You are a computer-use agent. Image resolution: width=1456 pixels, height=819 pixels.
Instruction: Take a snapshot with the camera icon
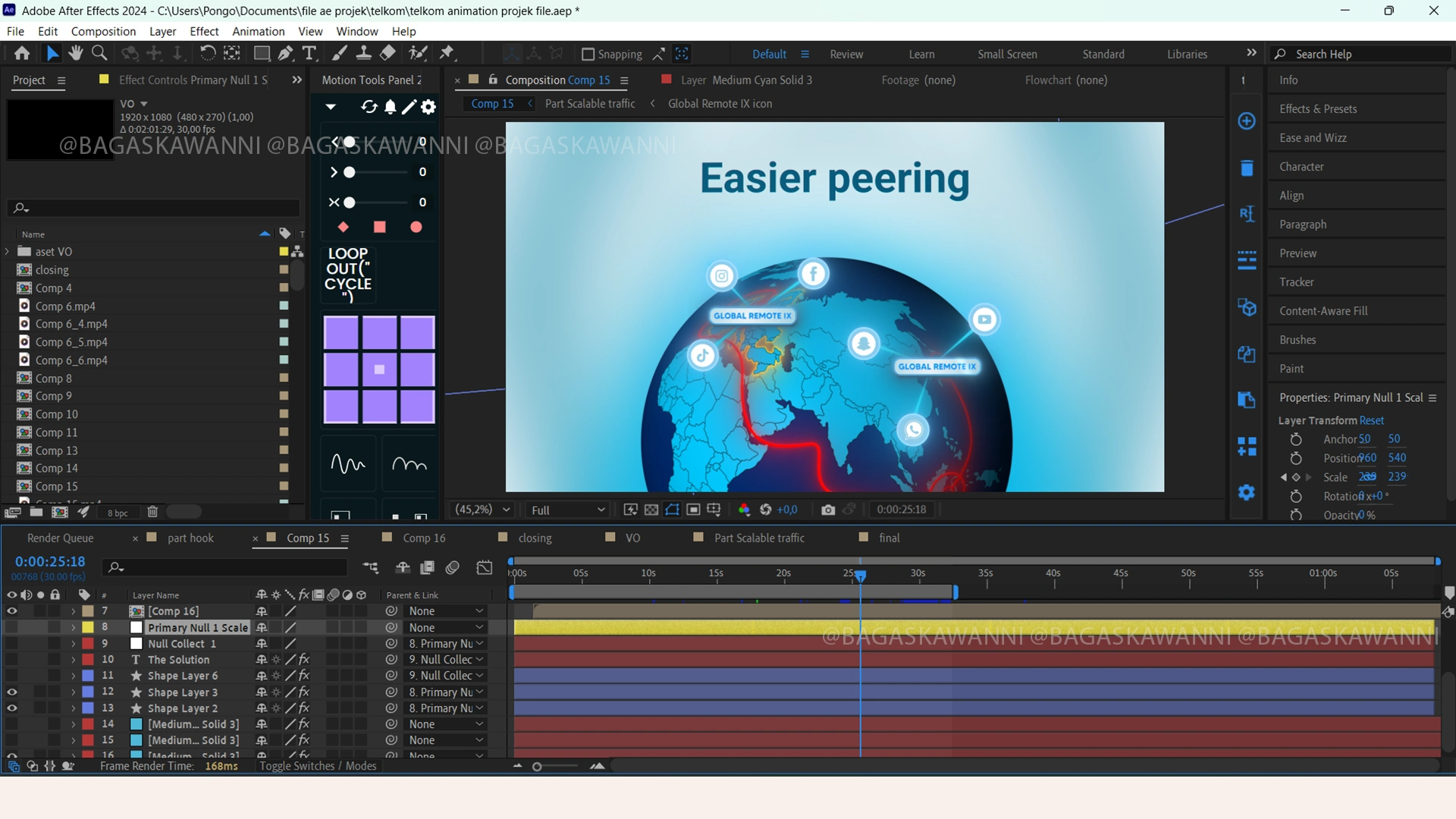(x=828, y=510)
